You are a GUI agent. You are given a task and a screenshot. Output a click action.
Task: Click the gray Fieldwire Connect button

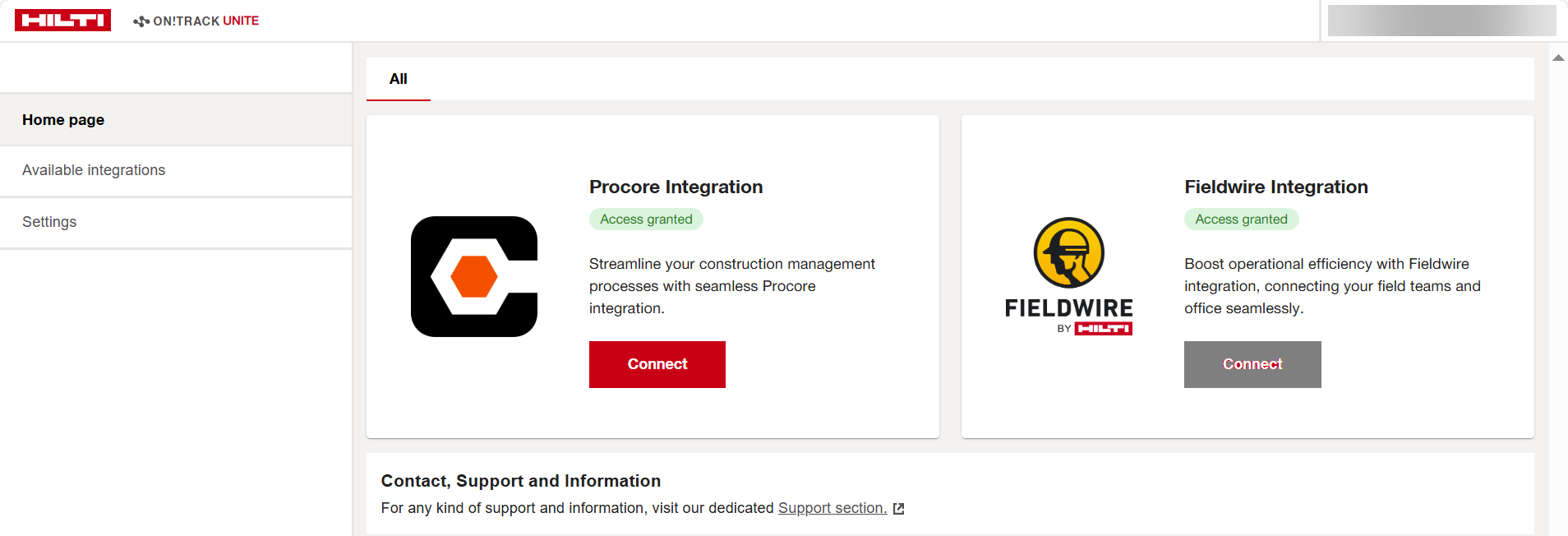pyautogui.click(x=1252, y=364)
